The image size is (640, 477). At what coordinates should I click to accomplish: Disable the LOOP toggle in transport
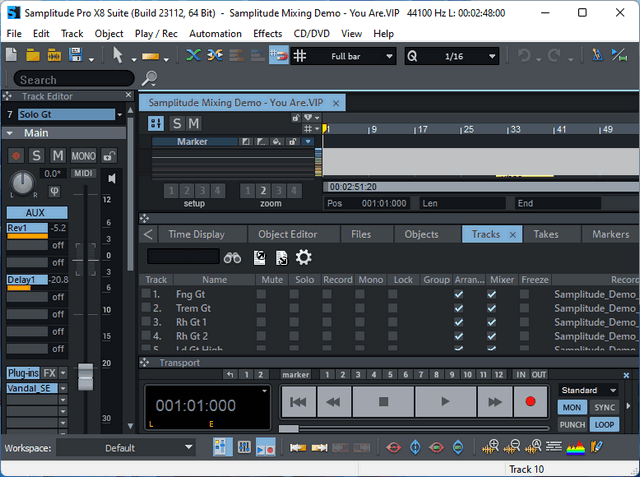tap(604, 424)
